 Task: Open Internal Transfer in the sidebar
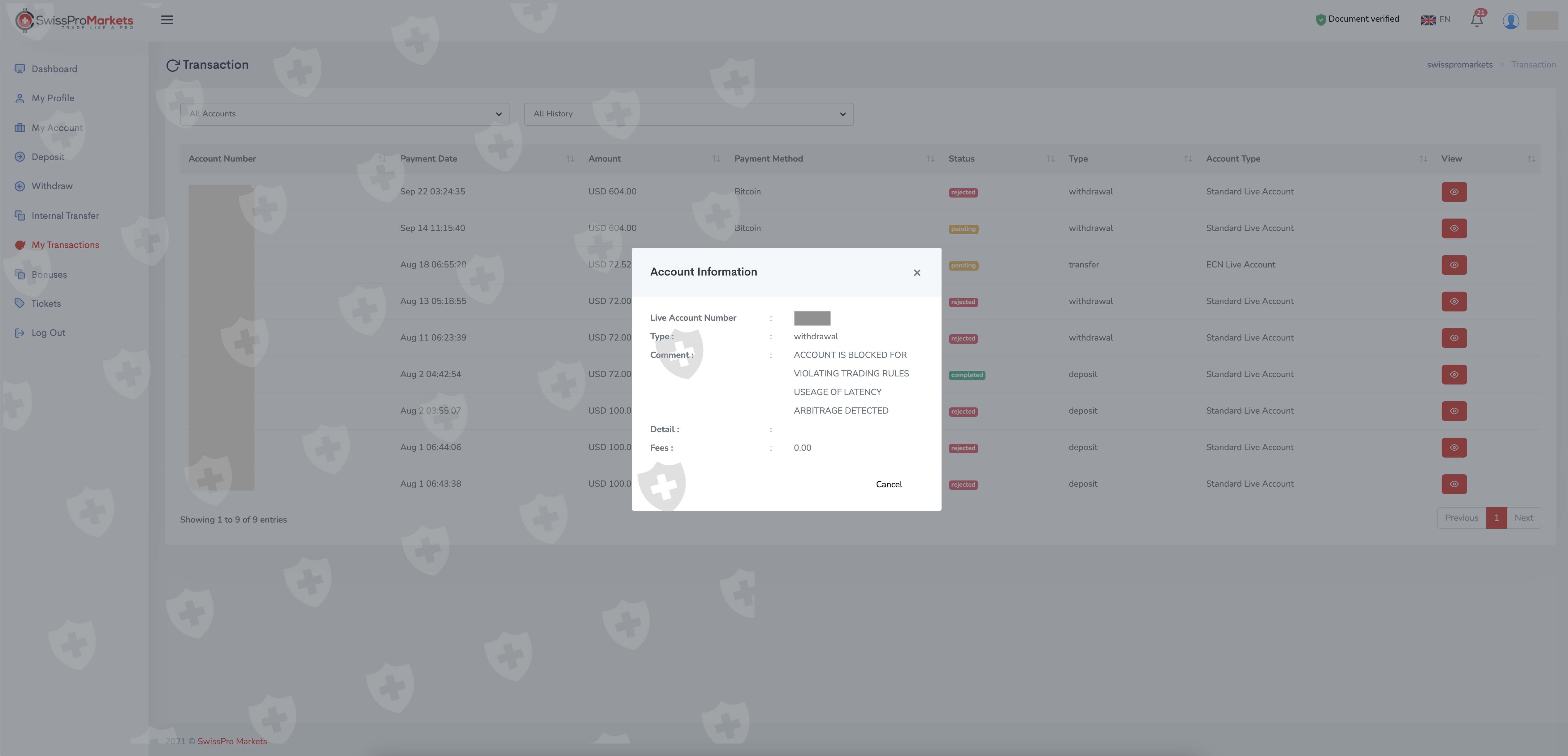pos(64,215)
